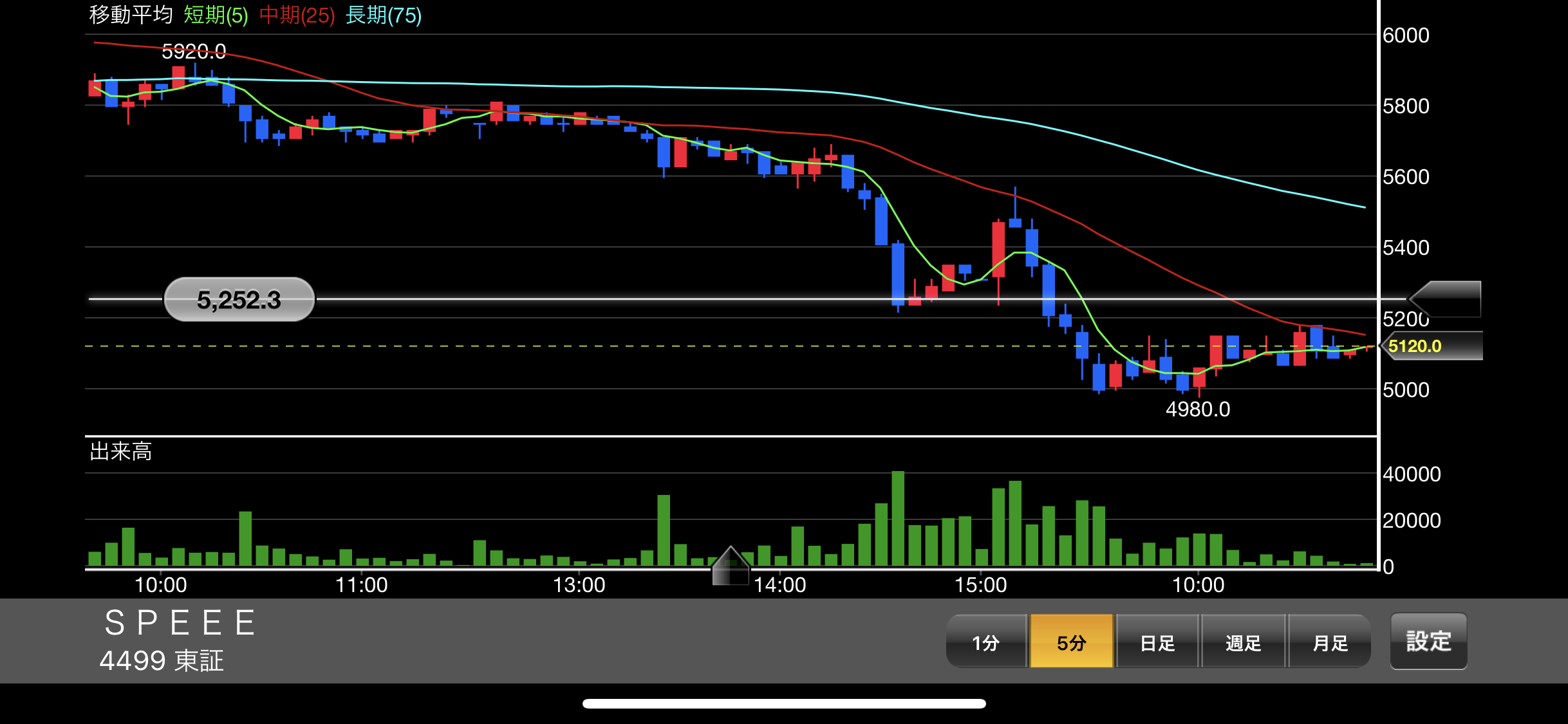Tap the tallest green volume bar

coord(898,519)
